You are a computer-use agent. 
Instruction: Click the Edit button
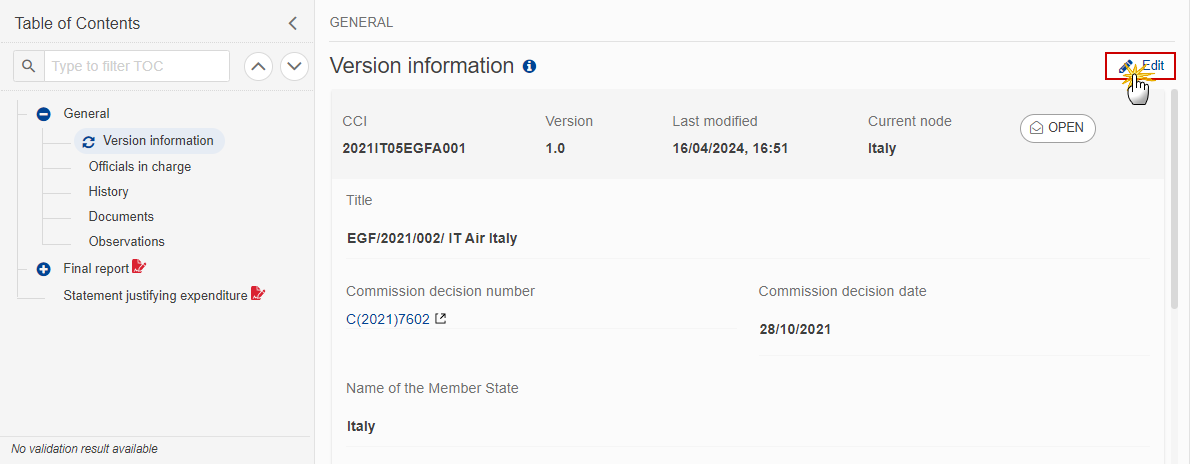[x=1141, y=66]
